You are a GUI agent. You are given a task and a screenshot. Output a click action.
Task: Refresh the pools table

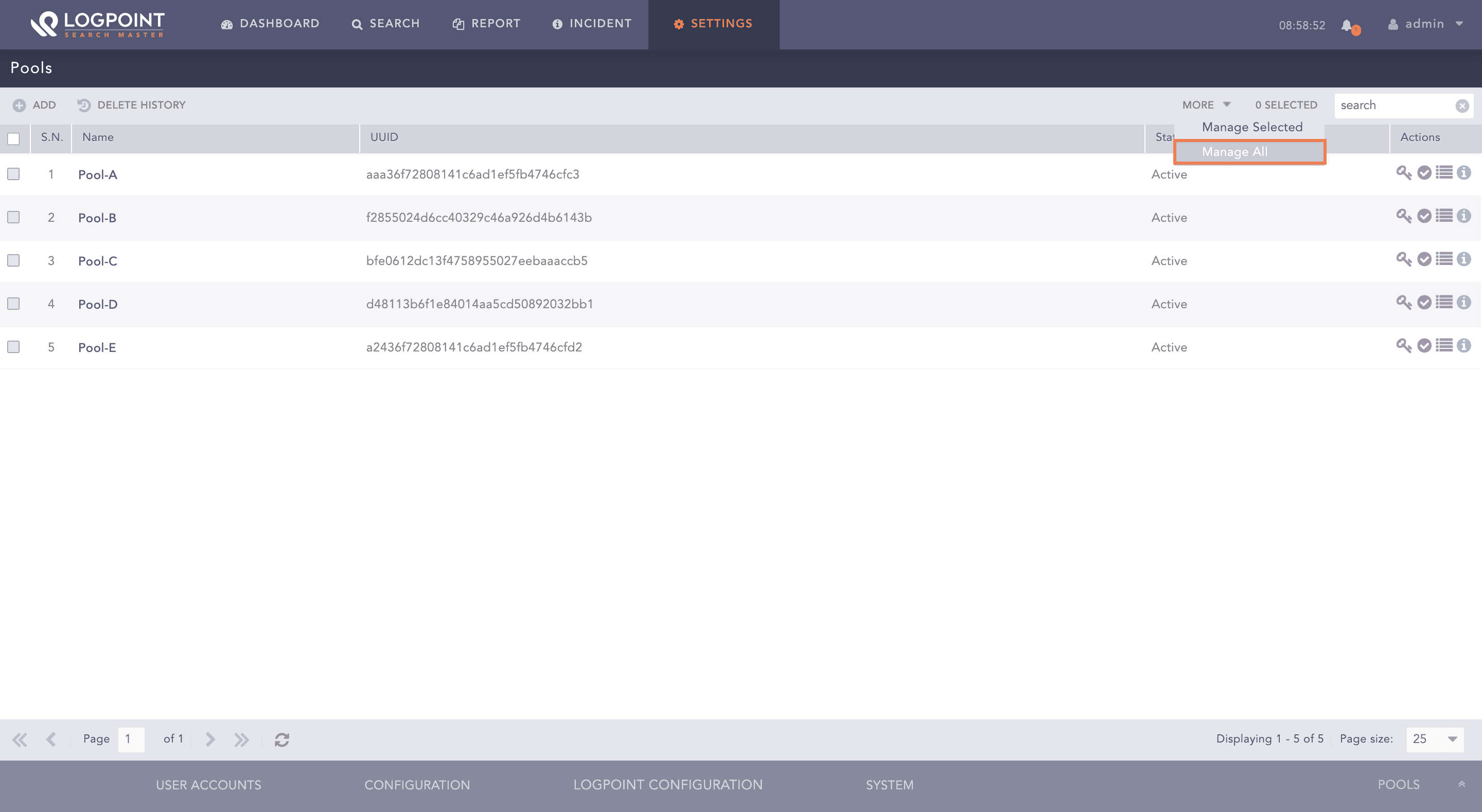[x=282, y=739]
